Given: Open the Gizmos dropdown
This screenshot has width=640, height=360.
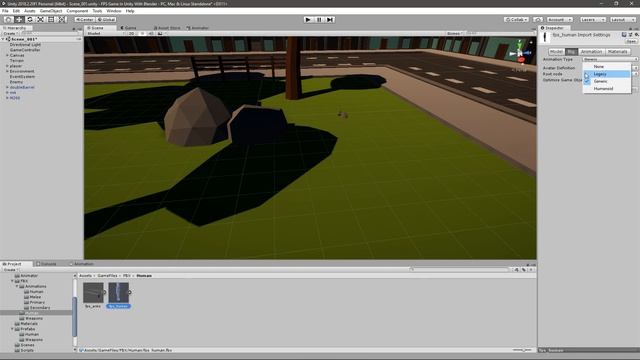Looking at the screenshot, I should click(x=454, y=33).
